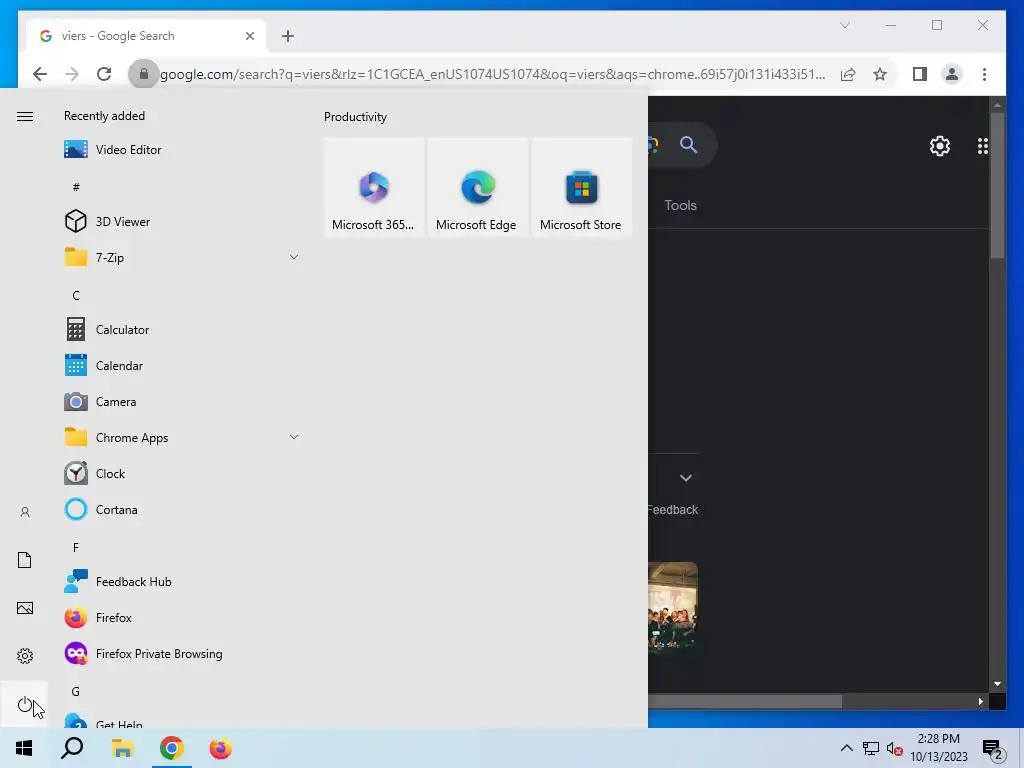Open Pictures from Start sidebar
1024x768 pixels.
[25, 608]
